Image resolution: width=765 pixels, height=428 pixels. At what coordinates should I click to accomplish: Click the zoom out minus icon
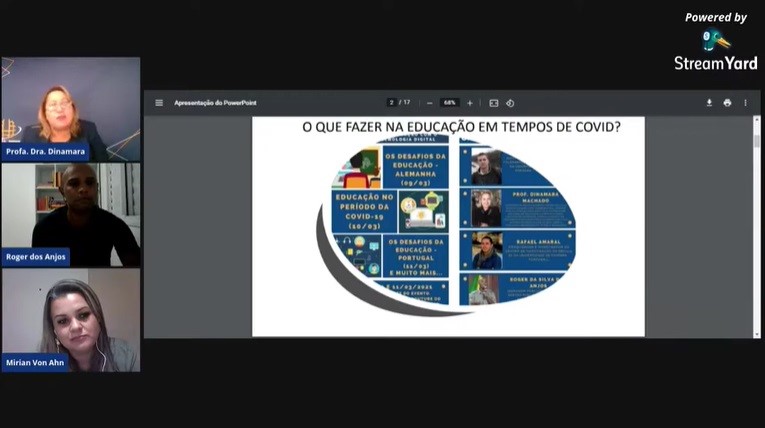point(430,103)
